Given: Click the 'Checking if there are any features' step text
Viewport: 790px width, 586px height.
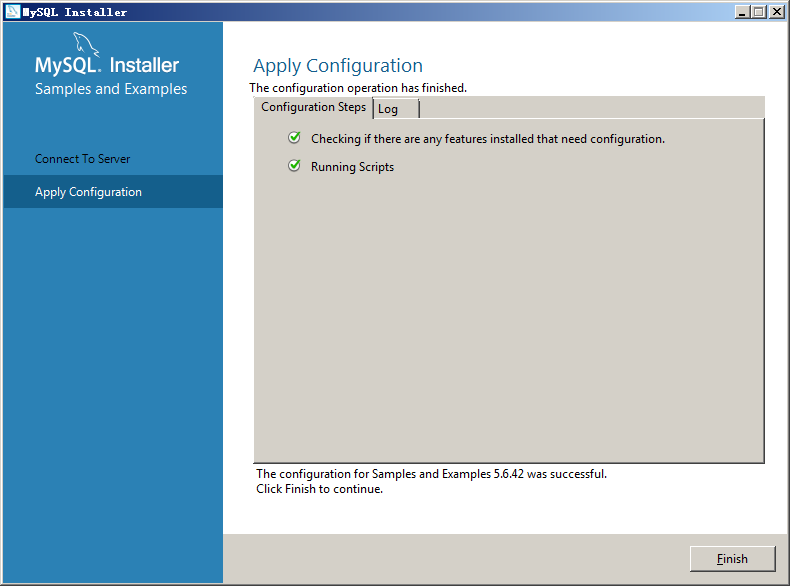Looking at the screenshot, I should (x=488, y=139).
